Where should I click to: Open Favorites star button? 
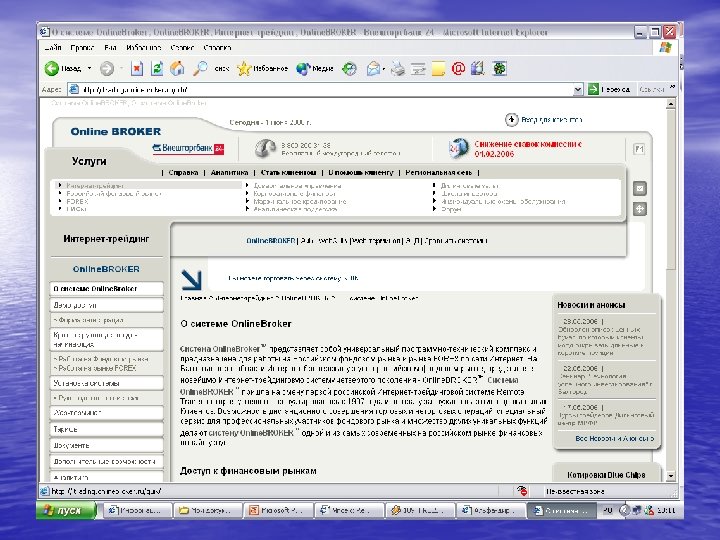coord(262,69)
